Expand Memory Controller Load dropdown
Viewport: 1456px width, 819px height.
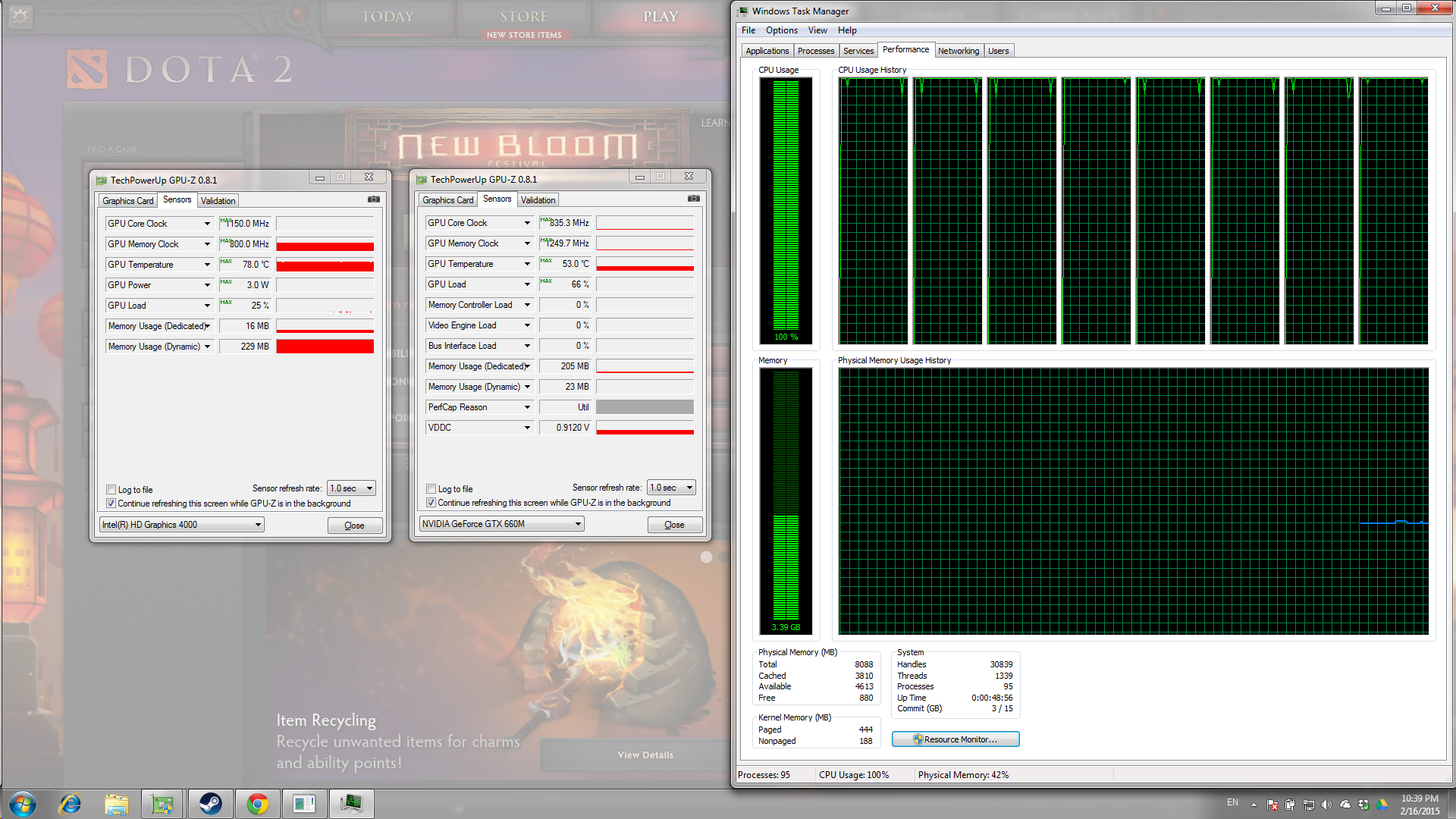(x=527, y=305)
